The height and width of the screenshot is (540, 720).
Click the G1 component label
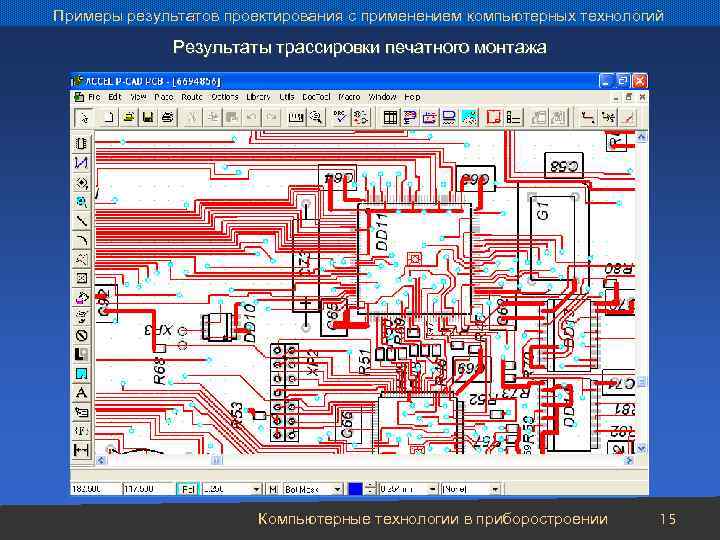pos(542,209)
